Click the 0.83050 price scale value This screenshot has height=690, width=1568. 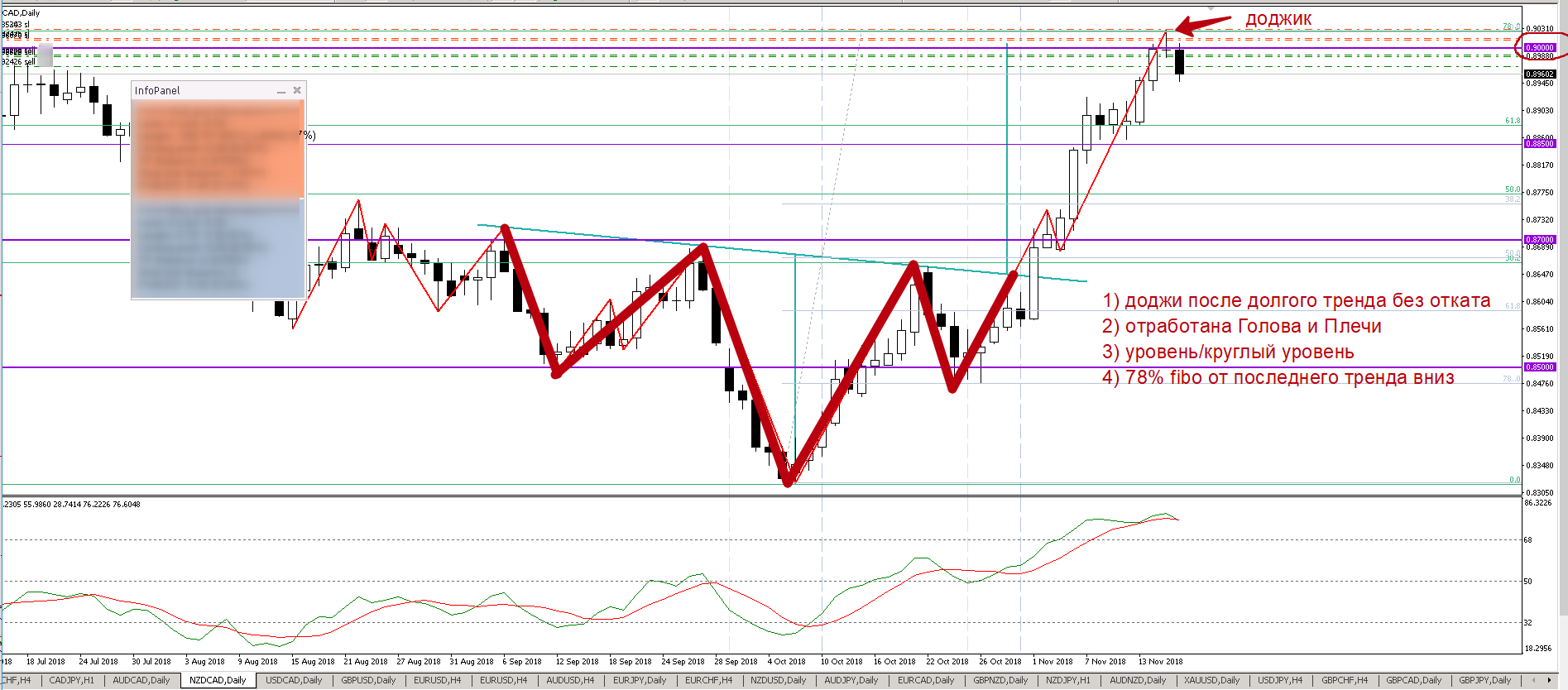pyautogui.click(x=1539, y=492)
